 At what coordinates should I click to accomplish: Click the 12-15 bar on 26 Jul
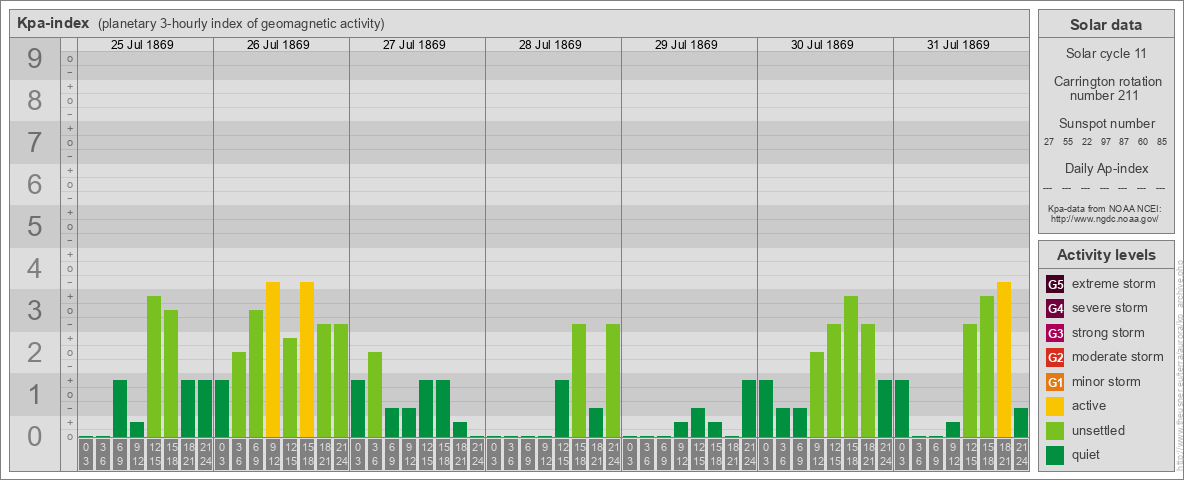290,388
